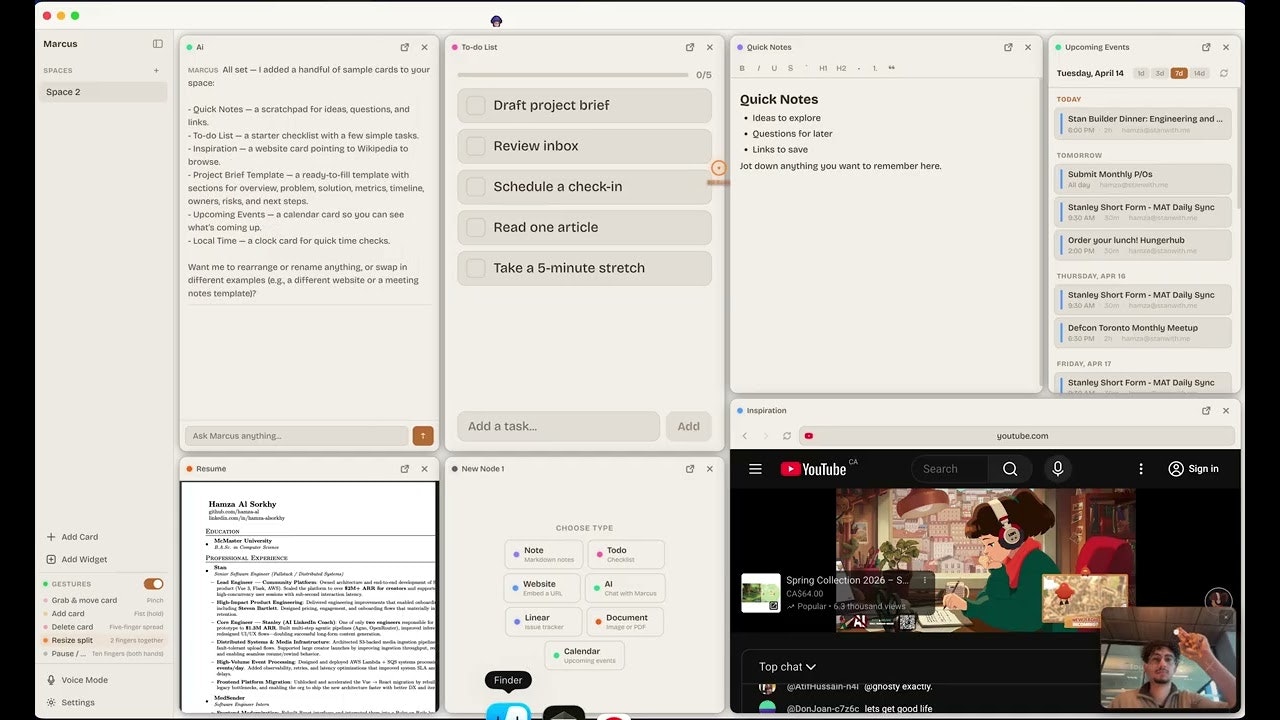The height and width of the screenshot is (720, 1280).
Task: Pop out the Upcoming Events card
Action: pyautogui.click(x=1206, y=47)
